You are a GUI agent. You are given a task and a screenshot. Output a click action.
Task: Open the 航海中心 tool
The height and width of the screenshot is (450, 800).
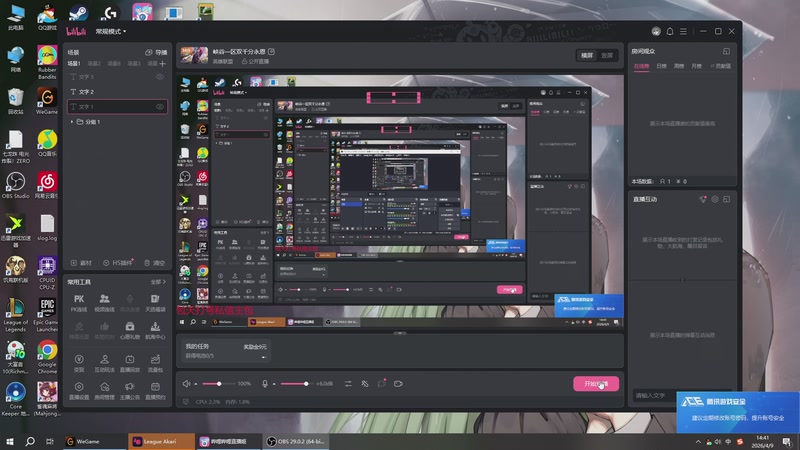[x=155, y=330]
